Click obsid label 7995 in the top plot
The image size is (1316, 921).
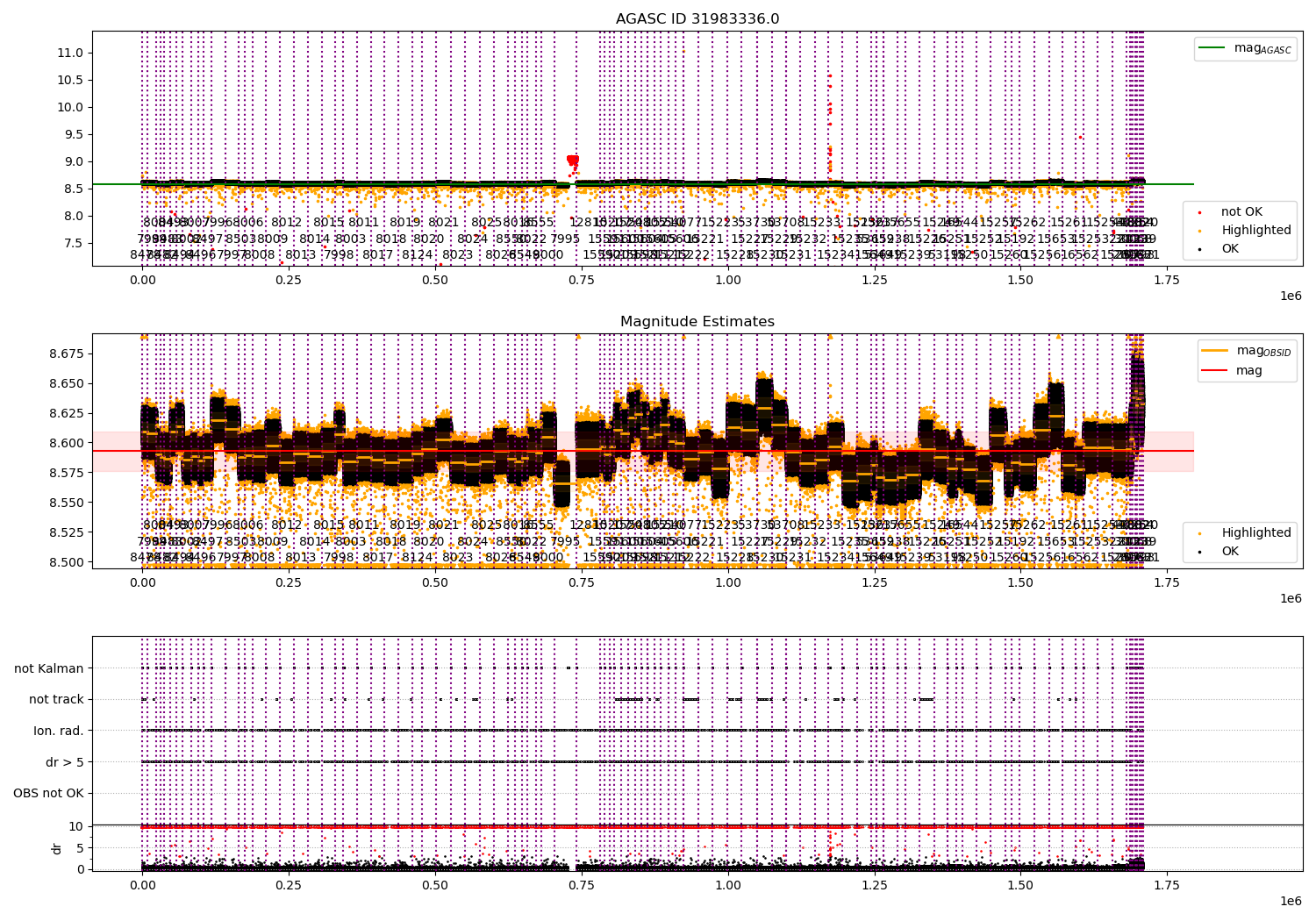(565, 239)
